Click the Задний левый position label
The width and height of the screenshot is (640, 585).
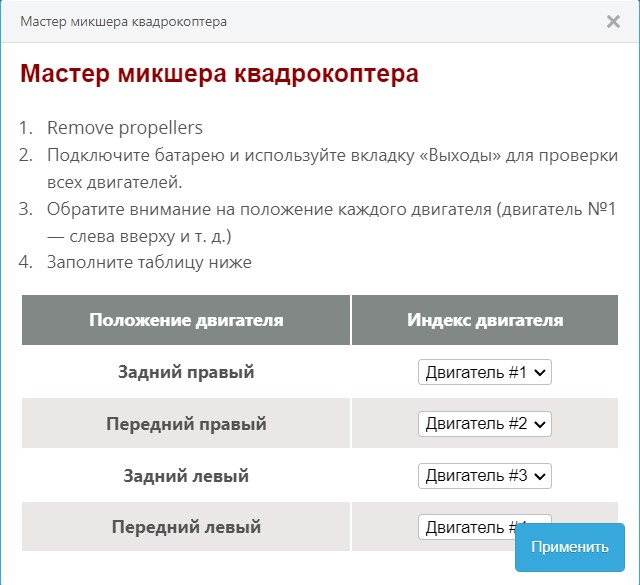[186, 476]
